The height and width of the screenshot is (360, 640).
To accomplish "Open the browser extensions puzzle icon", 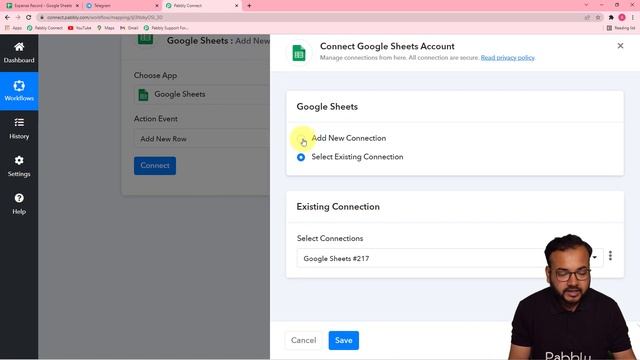I will pyautogui.click(x=611, y=17).
